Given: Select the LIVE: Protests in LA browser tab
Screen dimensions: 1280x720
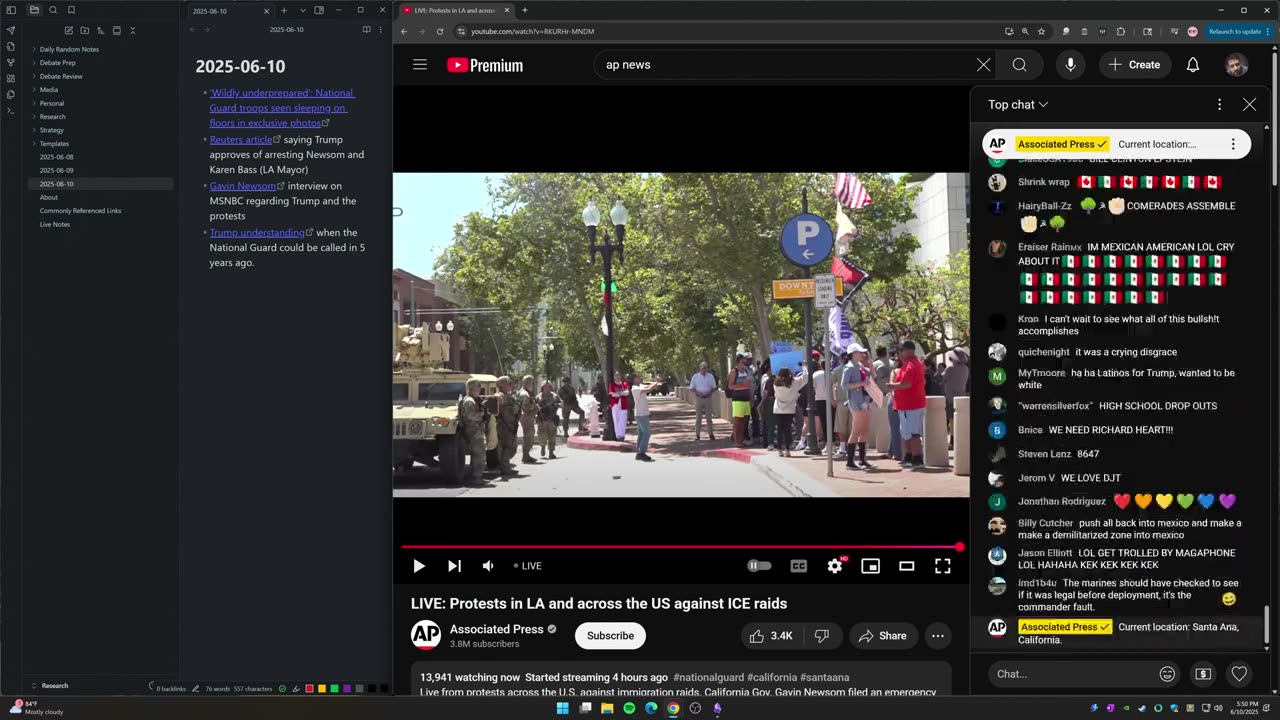Looking at the screenshot, I should 455,11.
